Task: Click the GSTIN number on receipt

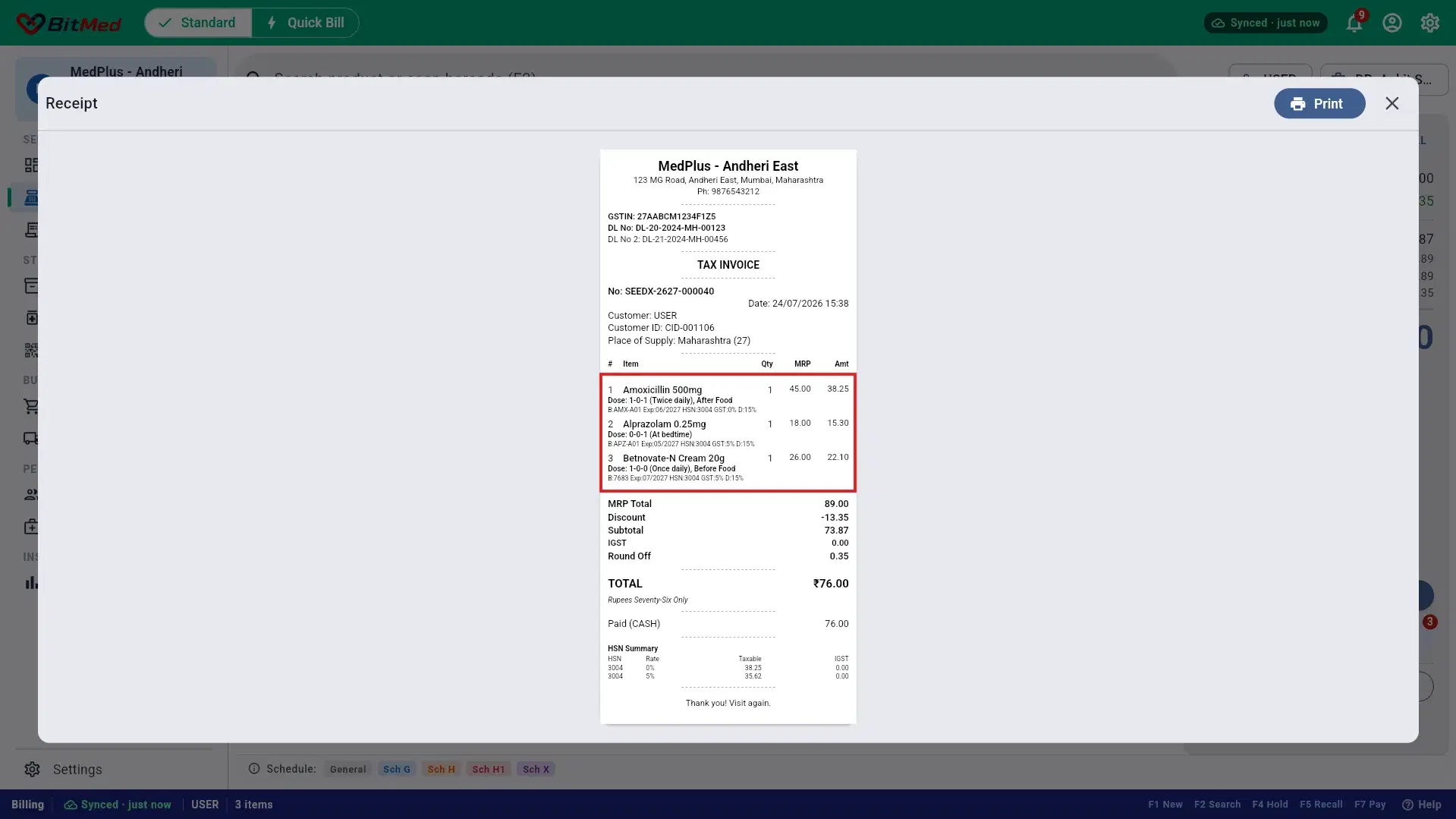Action: tap(662, 216)
